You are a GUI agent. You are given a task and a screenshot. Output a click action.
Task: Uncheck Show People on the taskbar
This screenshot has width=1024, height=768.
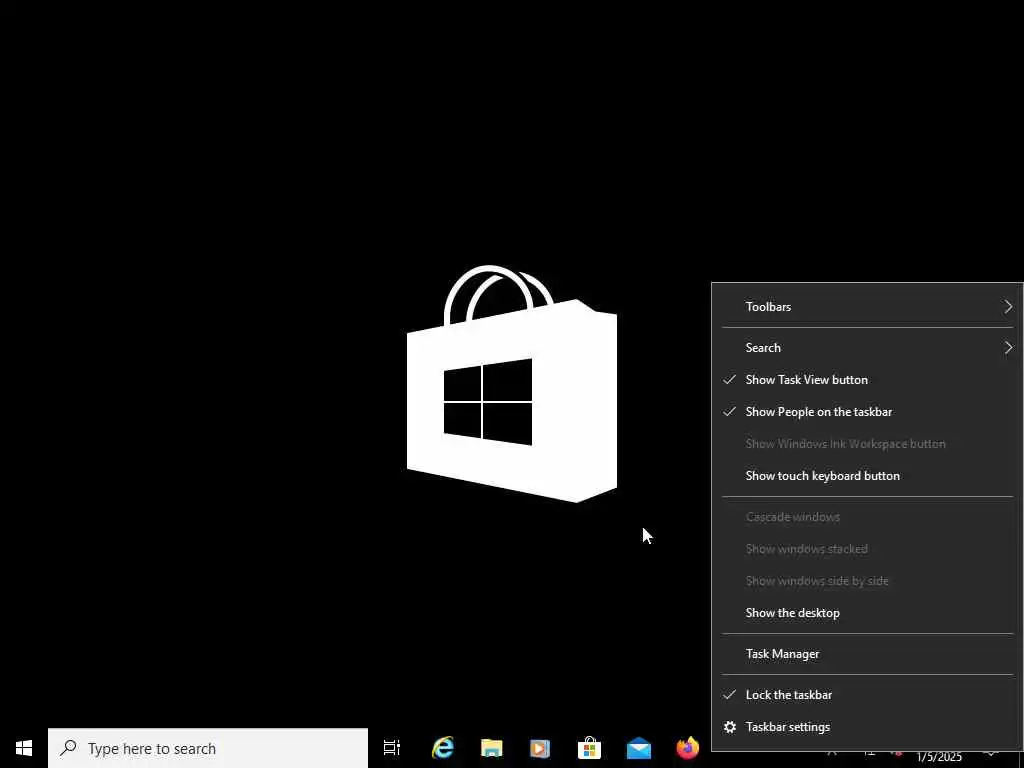[867, 411]
